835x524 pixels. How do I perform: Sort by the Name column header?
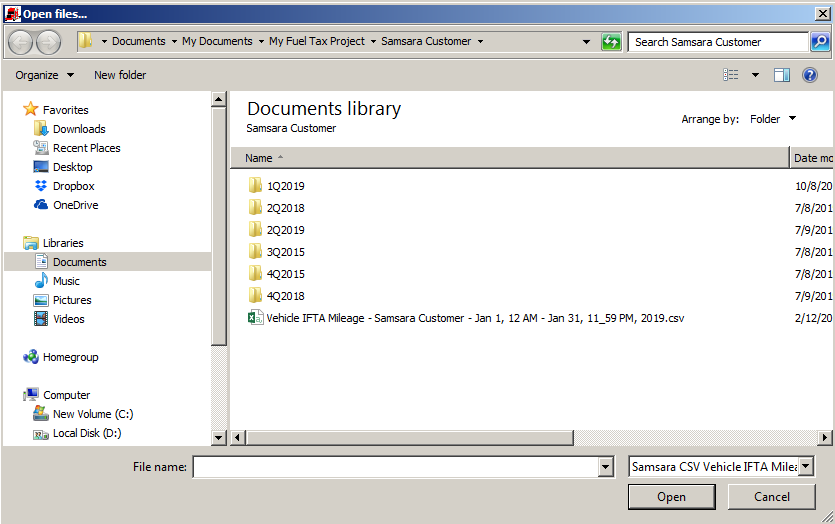[509, 158]
